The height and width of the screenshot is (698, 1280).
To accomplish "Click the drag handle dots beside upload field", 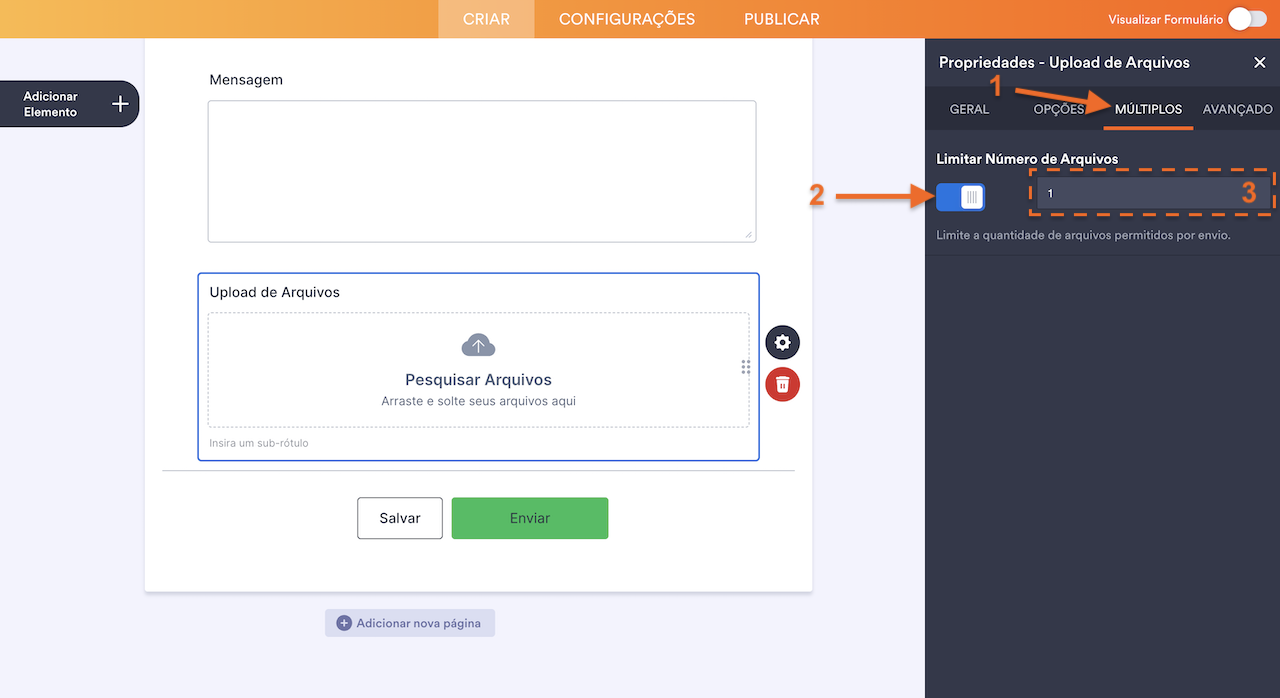I will tap(745, 367).
